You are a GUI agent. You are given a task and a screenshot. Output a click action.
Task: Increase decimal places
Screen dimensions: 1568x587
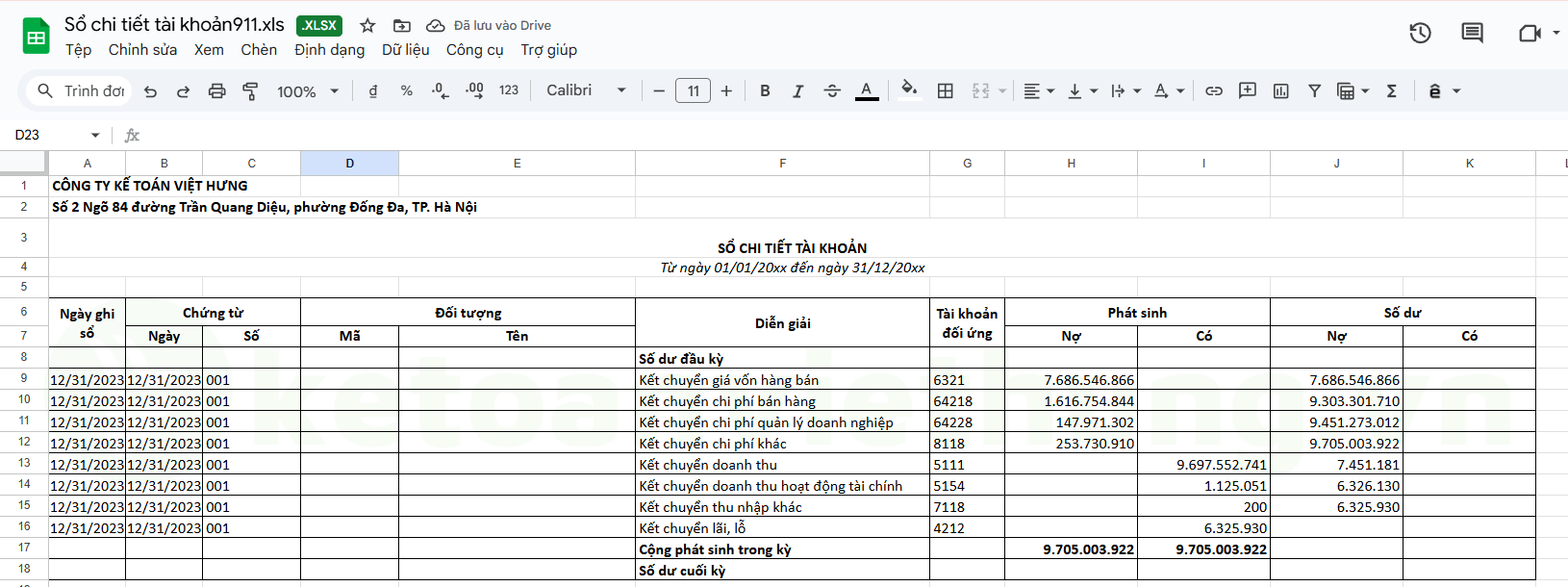coord(474,91)
